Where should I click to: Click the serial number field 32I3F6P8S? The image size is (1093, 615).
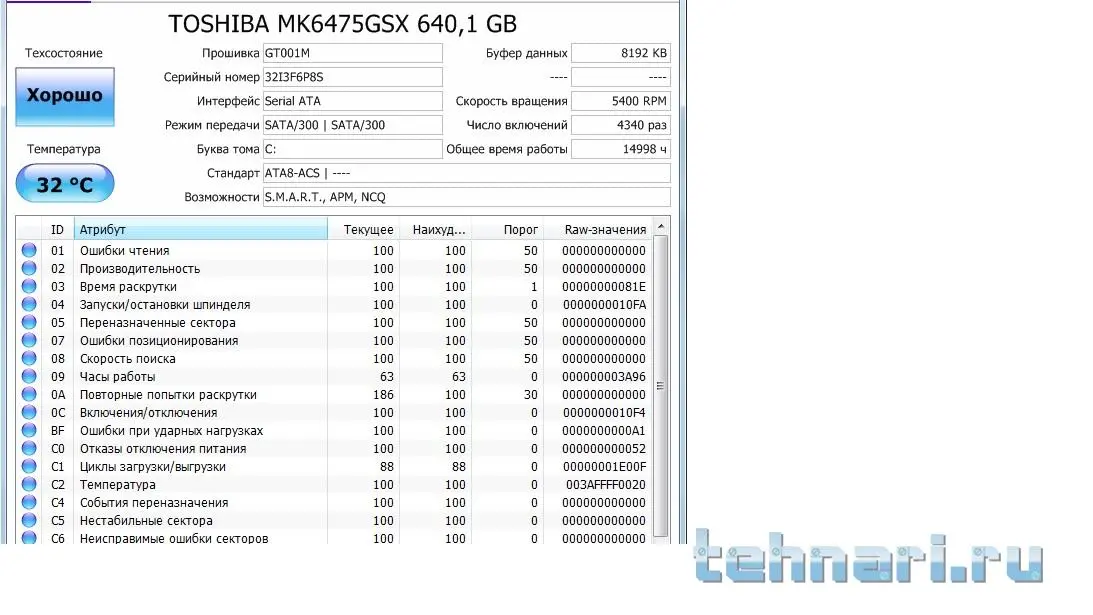(353, 77)
